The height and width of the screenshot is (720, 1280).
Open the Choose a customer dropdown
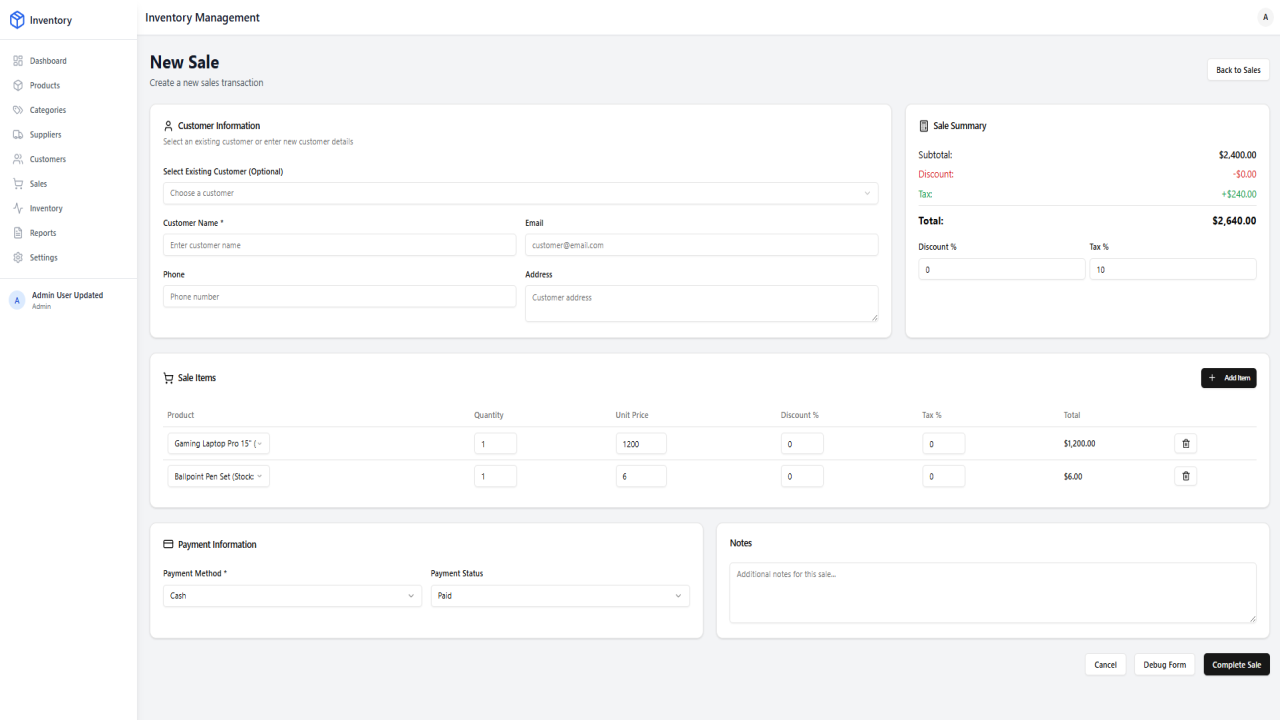(521, 193)
